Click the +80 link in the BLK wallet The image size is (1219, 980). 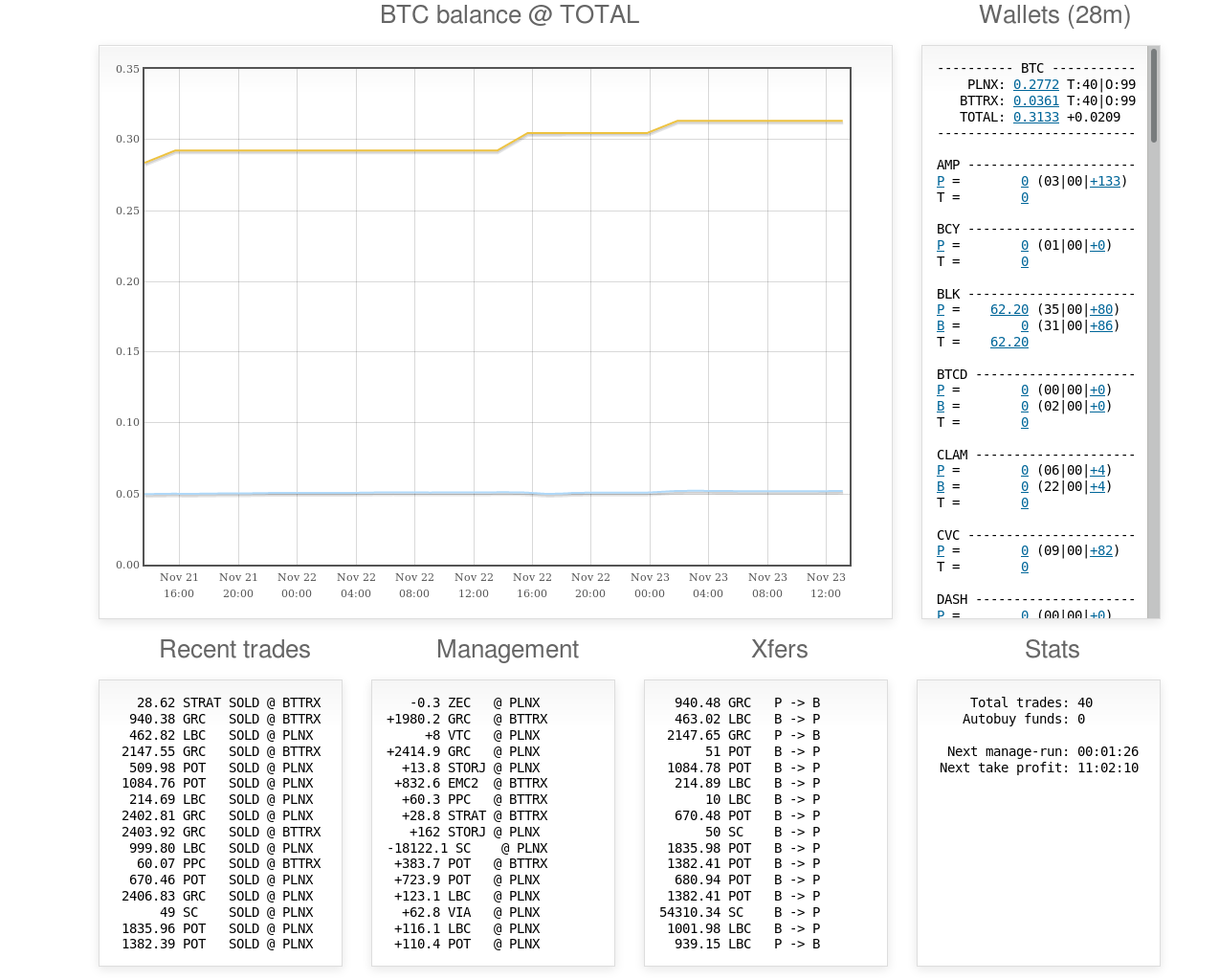(x=1101, y=309)
